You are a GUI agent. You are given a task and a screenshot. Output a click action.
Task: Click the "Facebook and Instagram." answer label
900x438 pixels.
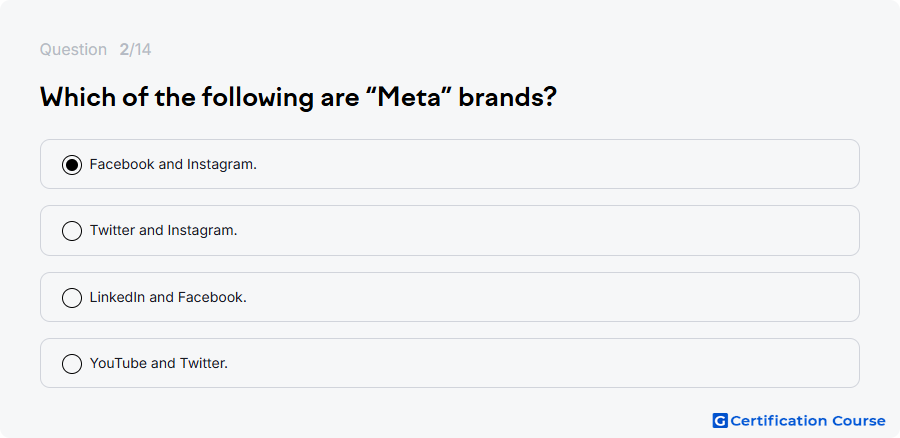pos(173,164)
